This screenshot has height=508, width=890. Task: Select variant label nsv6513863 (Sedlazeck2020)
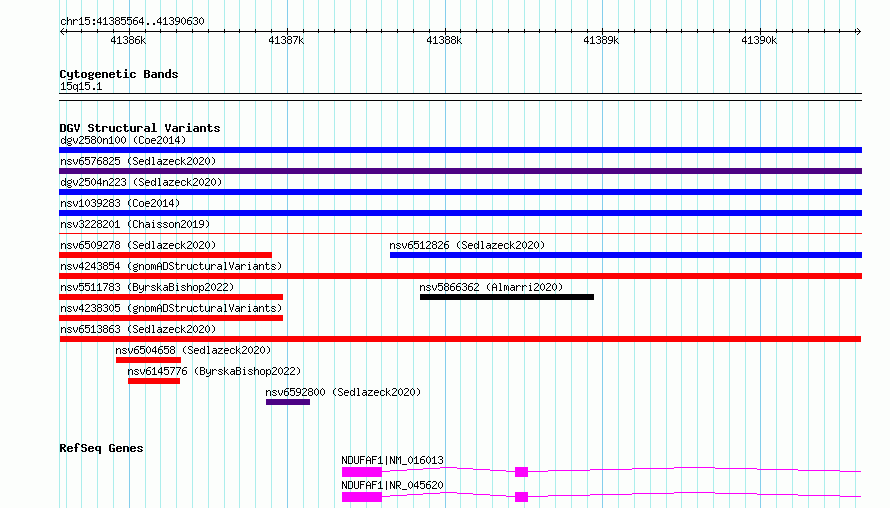[x=138, y=329]
